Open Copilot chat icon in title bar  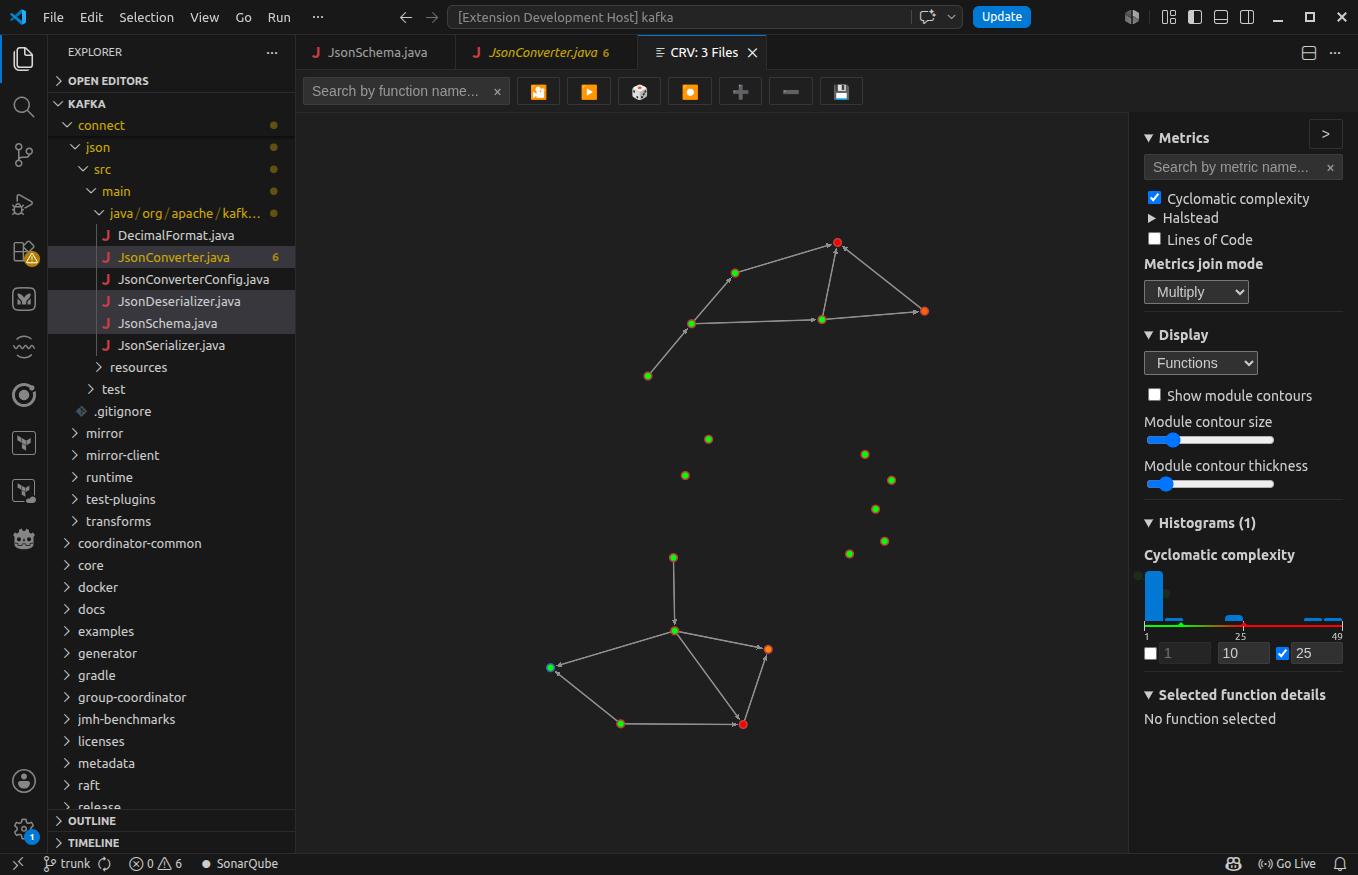tap(927, 16)
